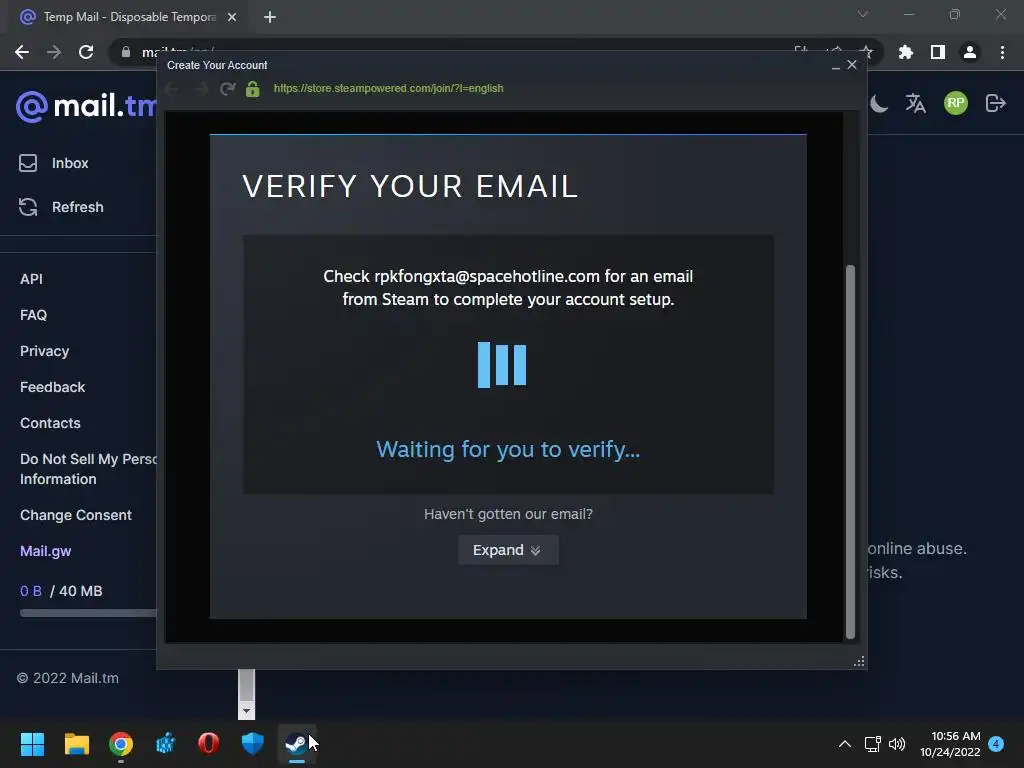Open the Chrome profile icon
The height and width of the screenshot is (768, 1024).
(x=970, y=52)
